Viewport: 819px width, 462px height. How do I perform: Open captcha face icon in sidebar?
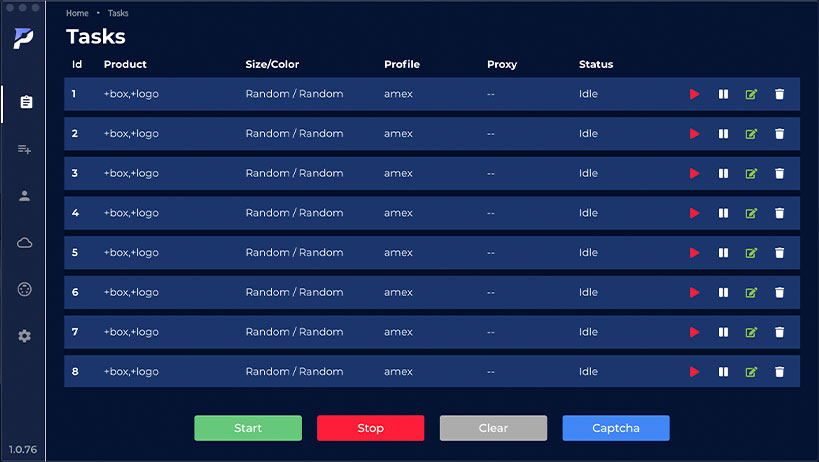tap(25, 289)
